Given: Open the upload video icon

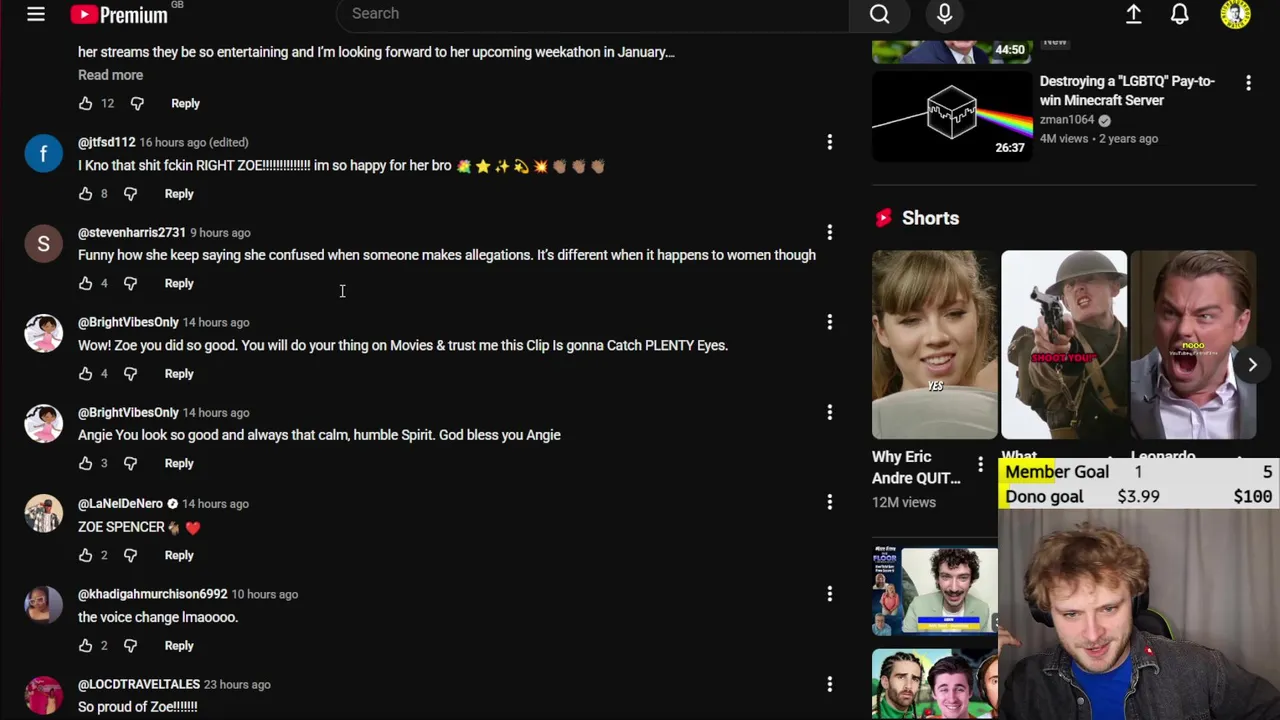Looking at the screenshot, I should click(x=1133, y=14).
